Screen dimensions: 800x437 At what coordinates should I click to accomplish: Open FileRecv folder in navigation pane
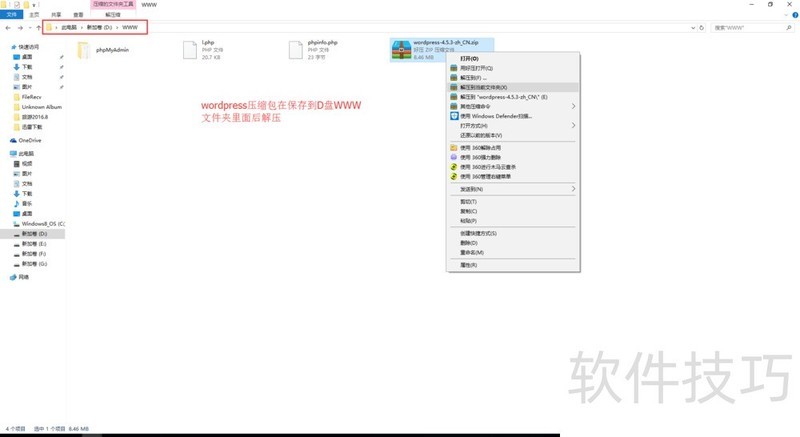point(31,97)
